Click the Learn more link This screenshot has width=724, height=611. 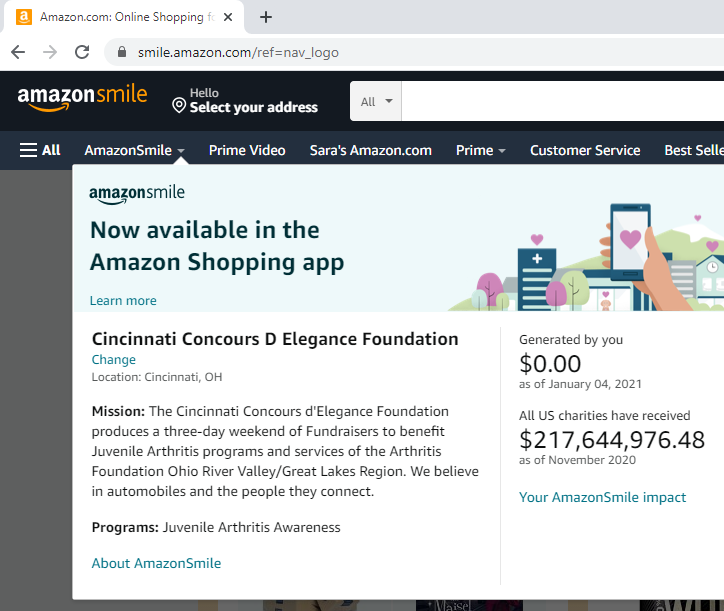pos(123,300)
